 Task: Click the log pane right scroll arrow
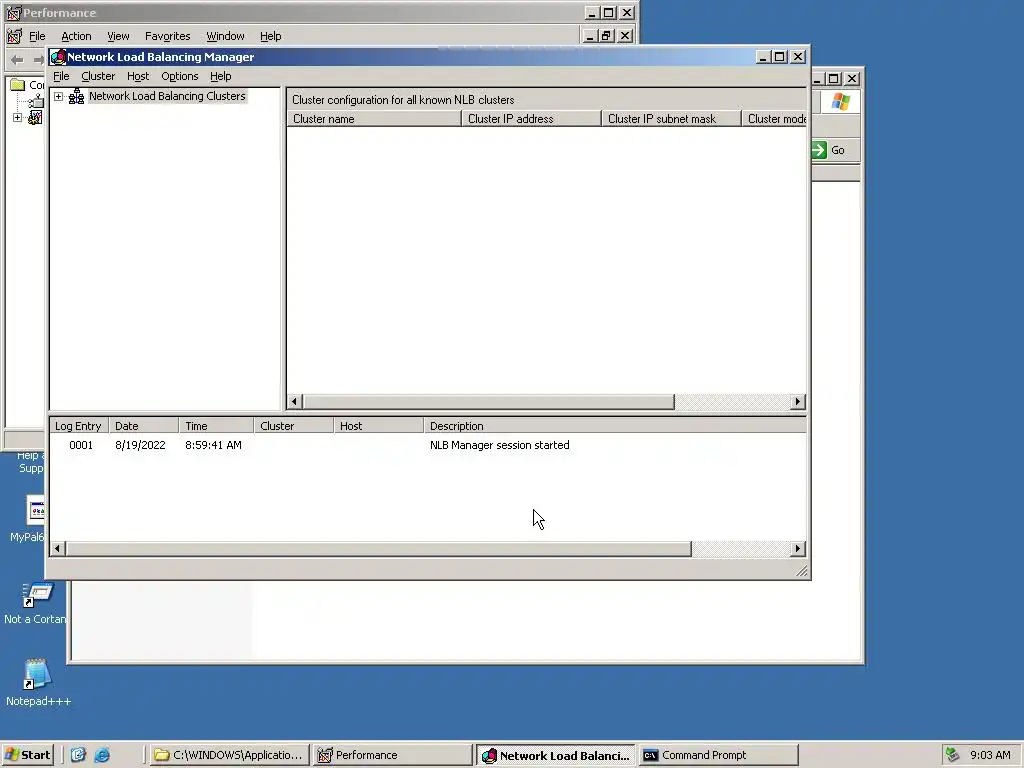click(x=797, y=549)
